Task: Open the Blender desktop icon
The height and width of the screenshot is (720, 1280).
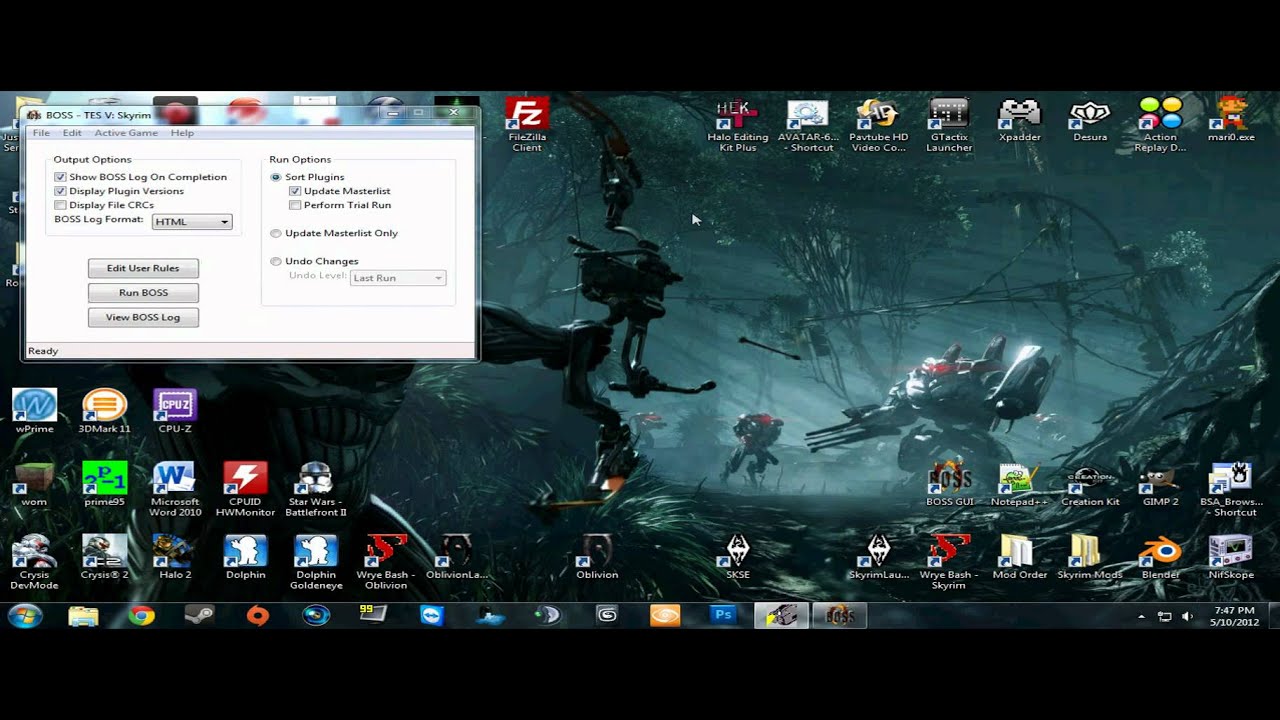Action: 1160,557
